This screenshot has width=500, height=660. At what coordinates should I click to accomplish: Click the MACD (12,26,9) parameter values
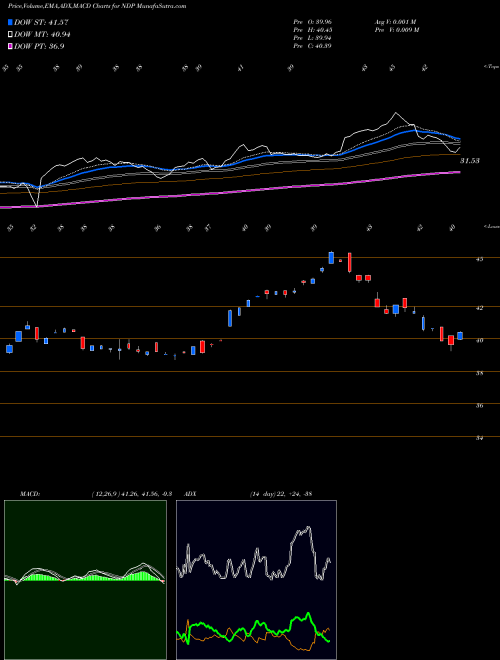pos(131,494)
